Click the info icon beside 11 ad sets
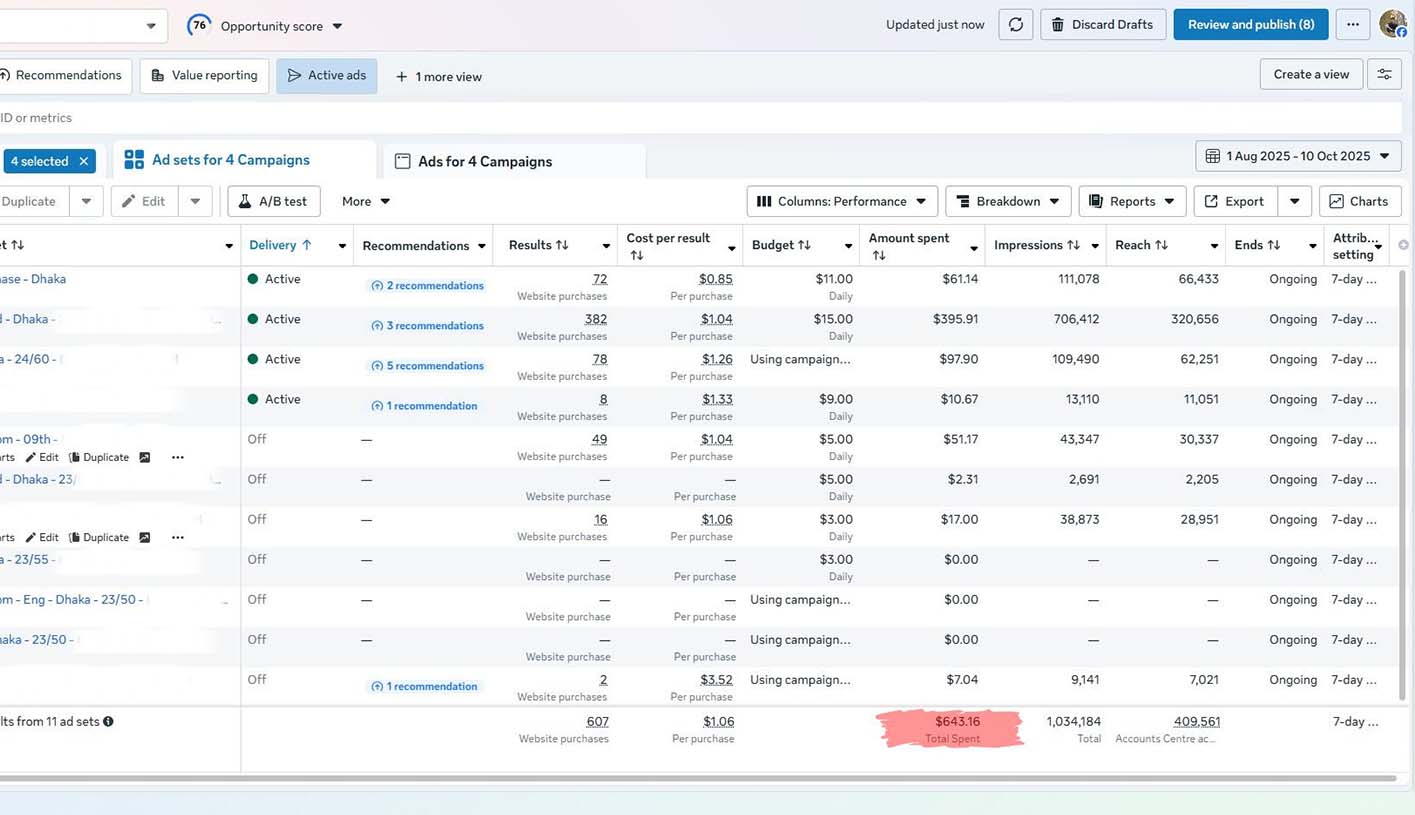This screenshot has width=1415, height=815. (108, 721)
